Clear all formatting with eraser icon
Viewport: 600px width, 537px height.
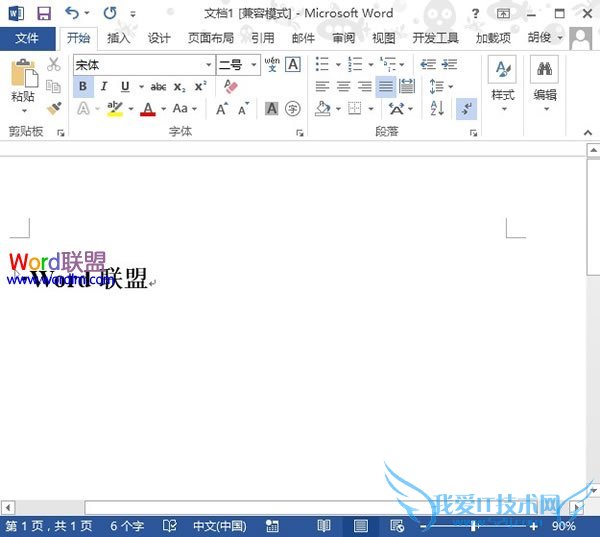(x=231, y=87)
